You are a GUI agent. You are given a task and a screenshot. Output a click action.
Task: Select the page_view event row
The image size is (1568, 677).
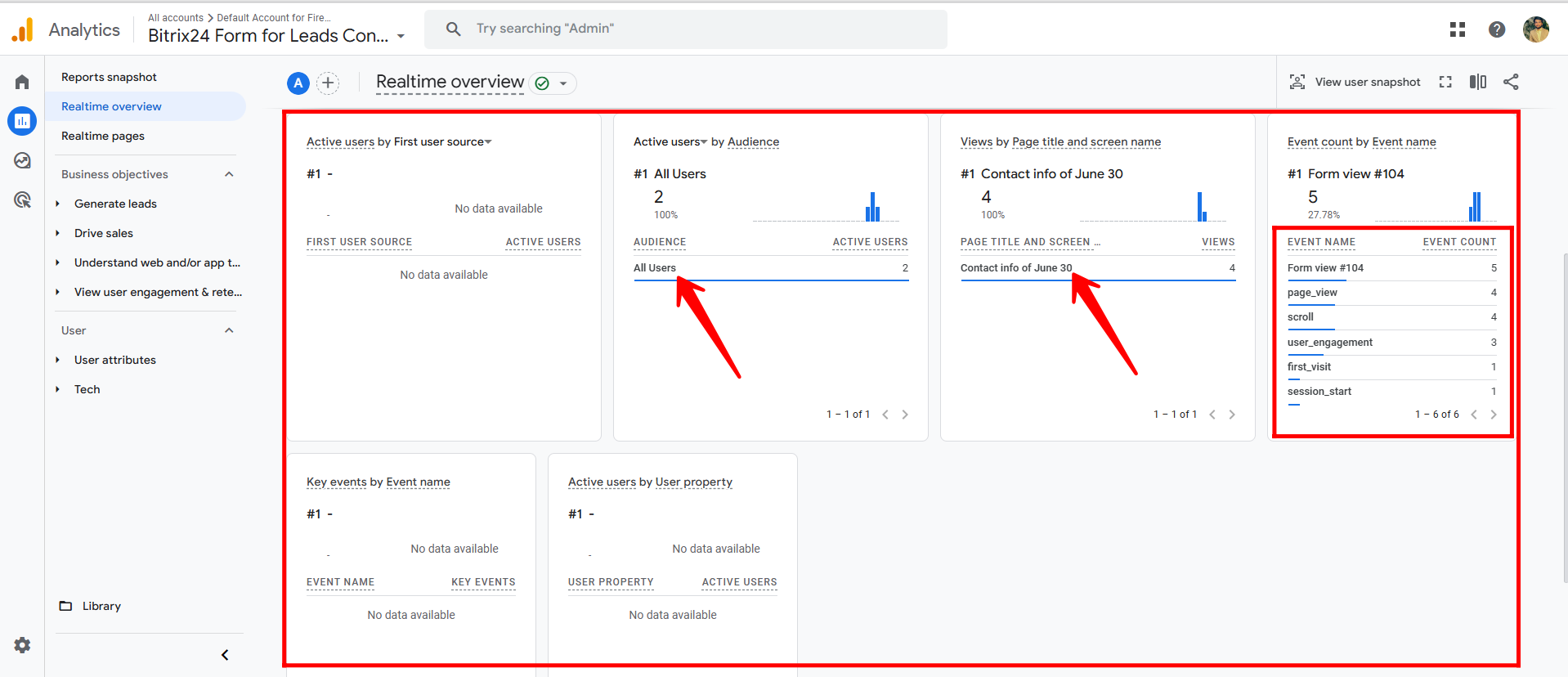pyautogui.click(x=1392, y=293)
